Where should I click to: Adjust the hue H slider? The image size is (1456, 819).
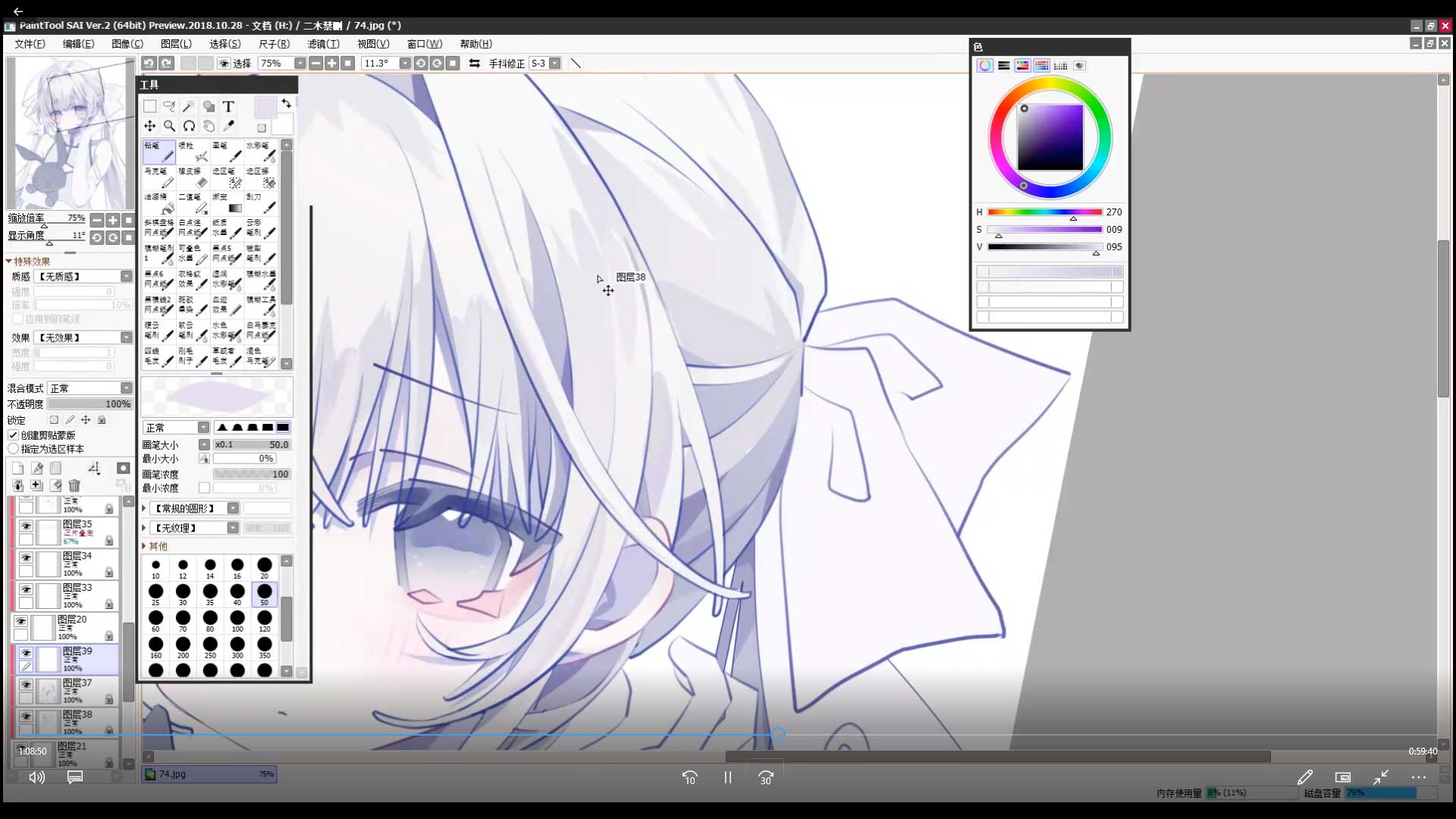tap(1044, 212)
